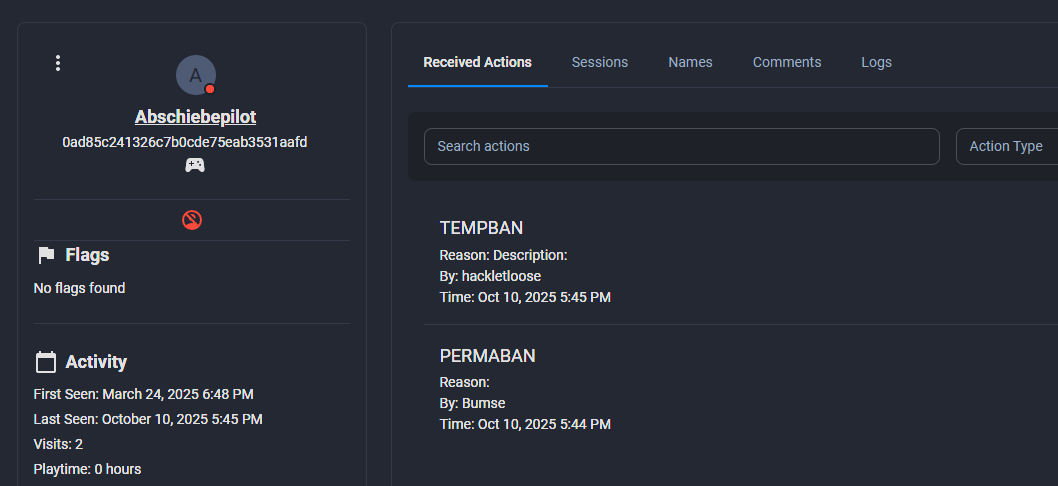Open the Comments tab
The image size is (1058, 486).
coord(787,62)
